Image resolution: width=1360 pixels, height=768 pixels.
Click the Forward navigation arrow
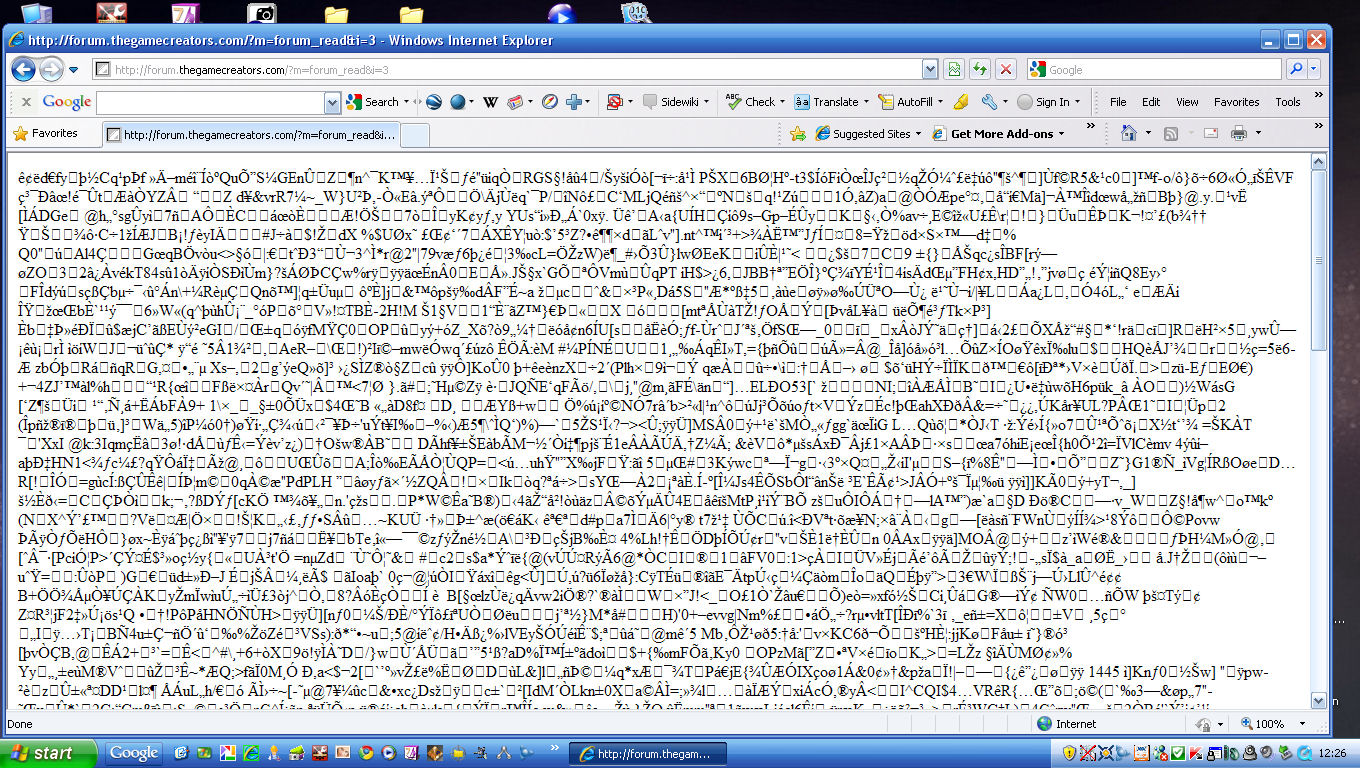pos(50,70)
